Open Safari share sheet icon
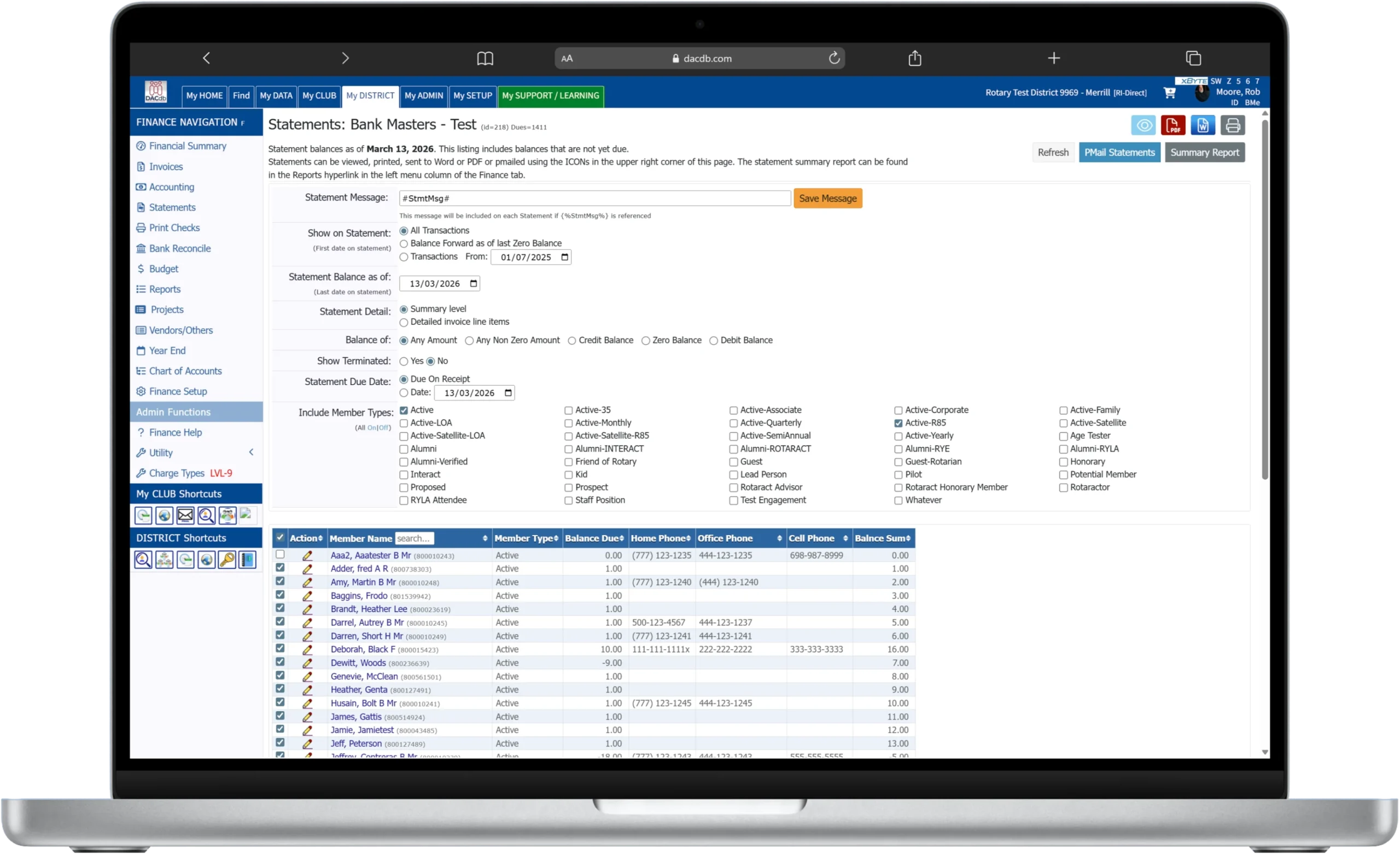This screenshot has height=855, width=1400. [x=915, y=58]
